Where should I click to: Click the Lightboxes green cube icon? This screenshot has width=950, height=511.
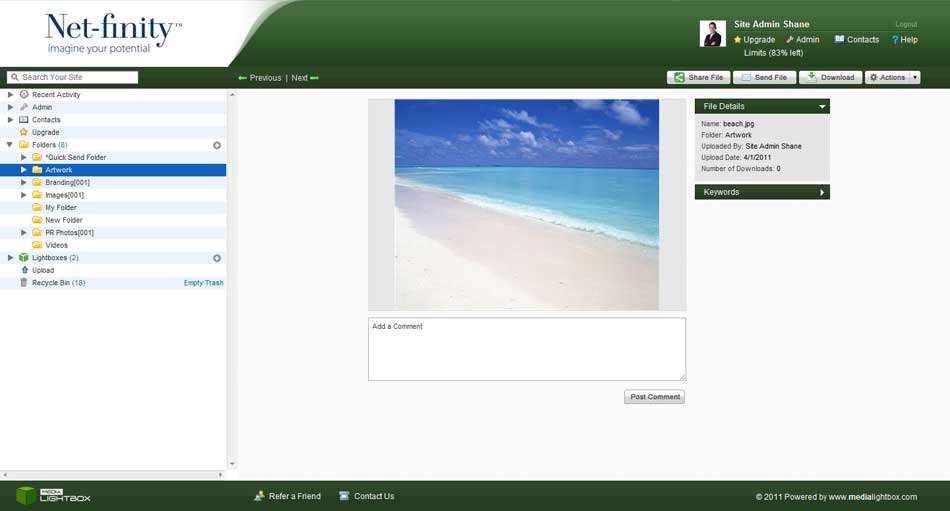coord(24,258)
